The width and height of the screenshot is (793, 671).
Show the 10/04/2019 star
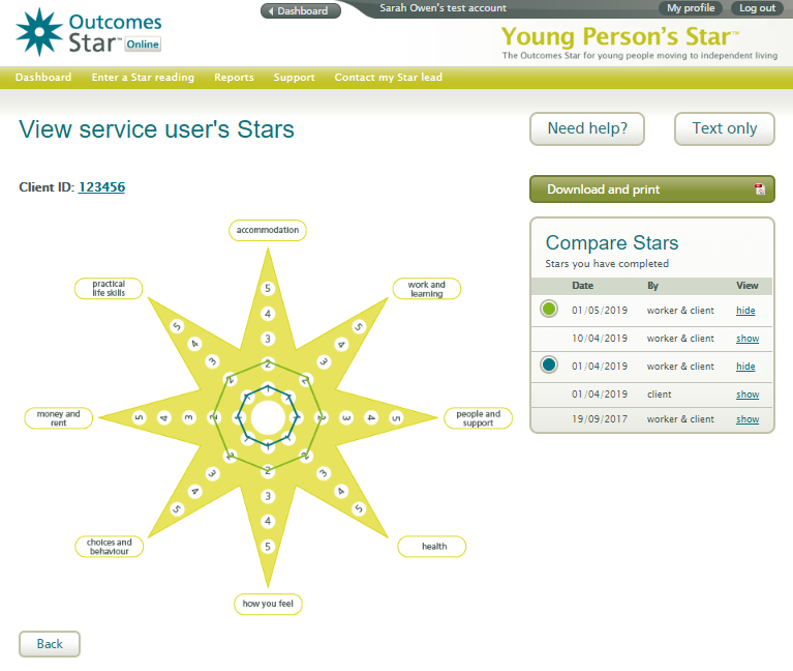click(x=747, y=338)
